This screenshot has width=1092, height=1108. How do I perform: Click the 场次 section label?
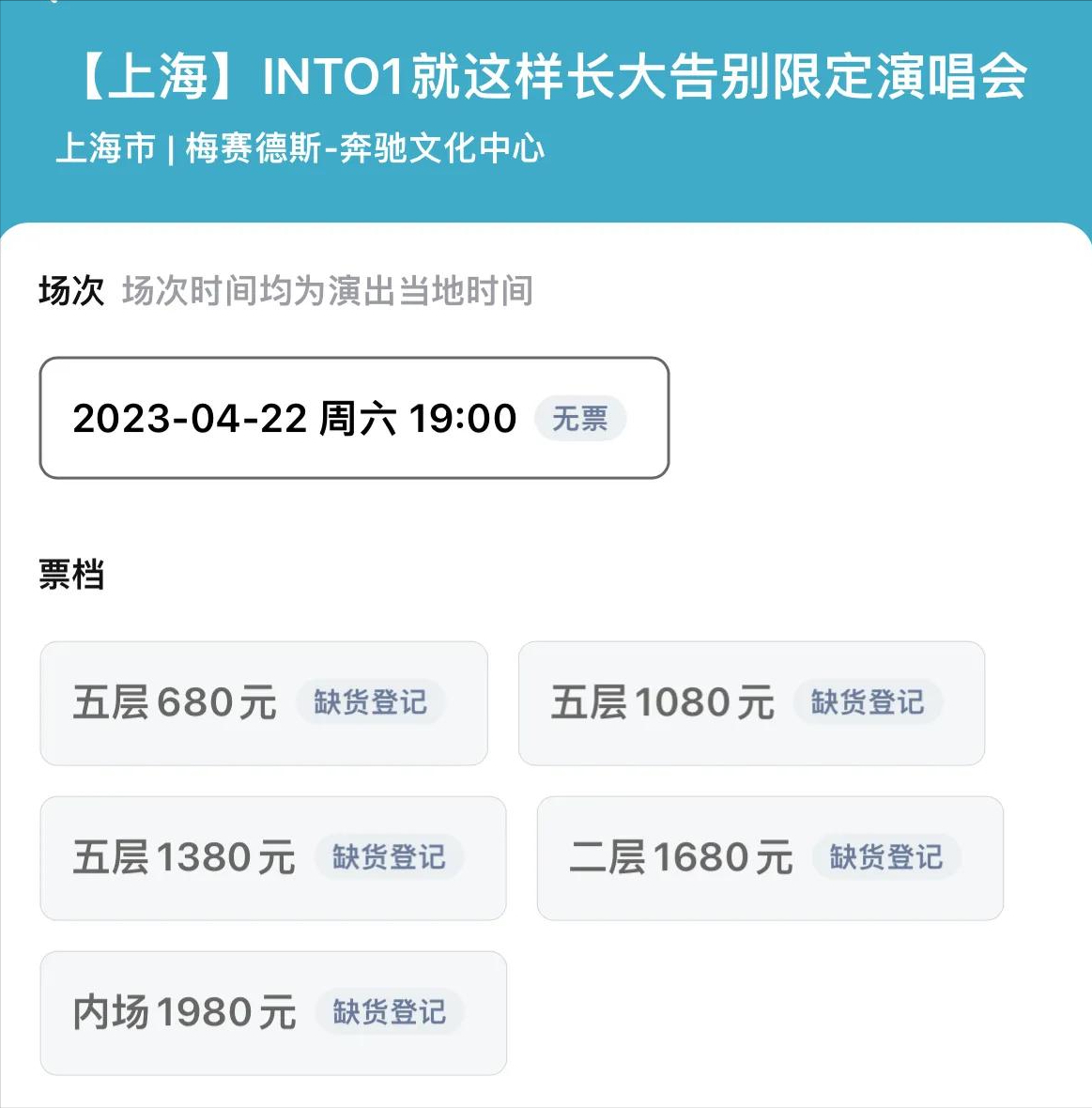tap(71, 291)
